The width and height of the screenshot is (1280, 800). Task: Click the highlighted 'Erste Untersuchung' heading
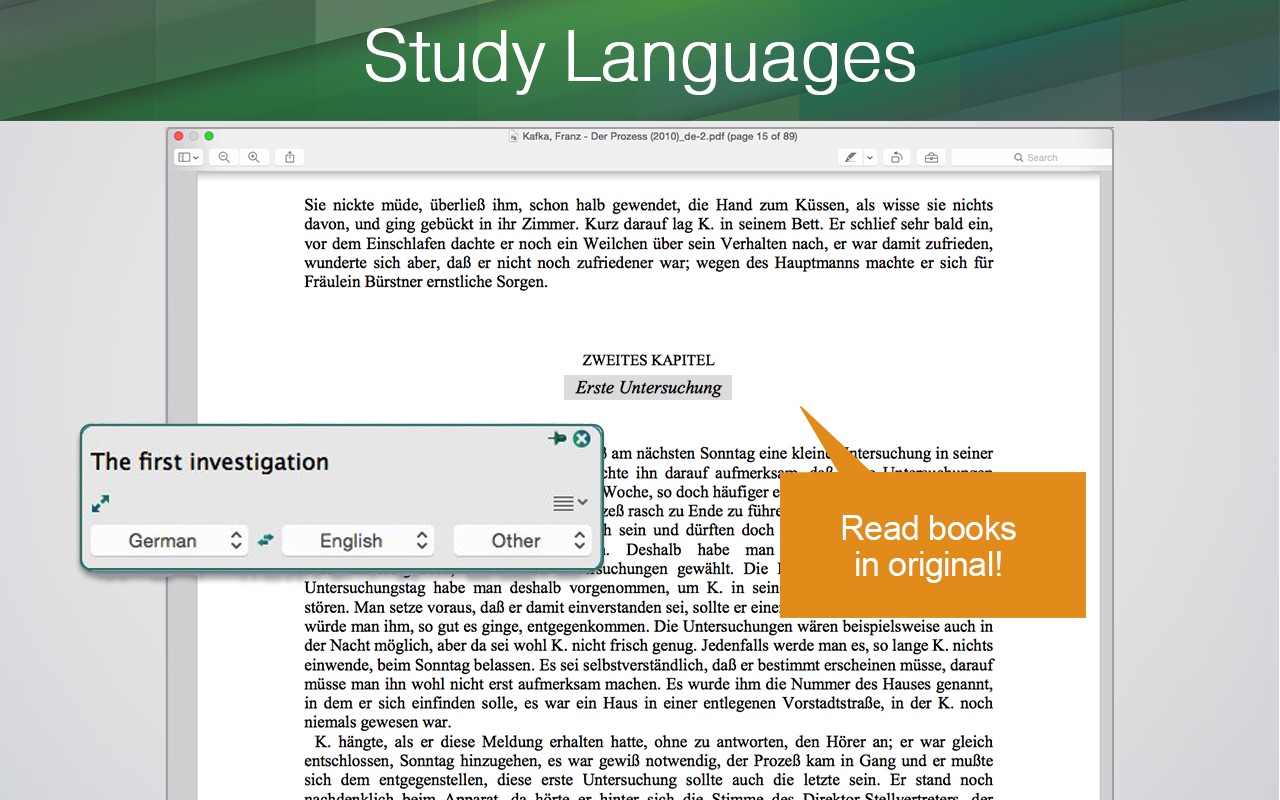(x=648, y=387)
